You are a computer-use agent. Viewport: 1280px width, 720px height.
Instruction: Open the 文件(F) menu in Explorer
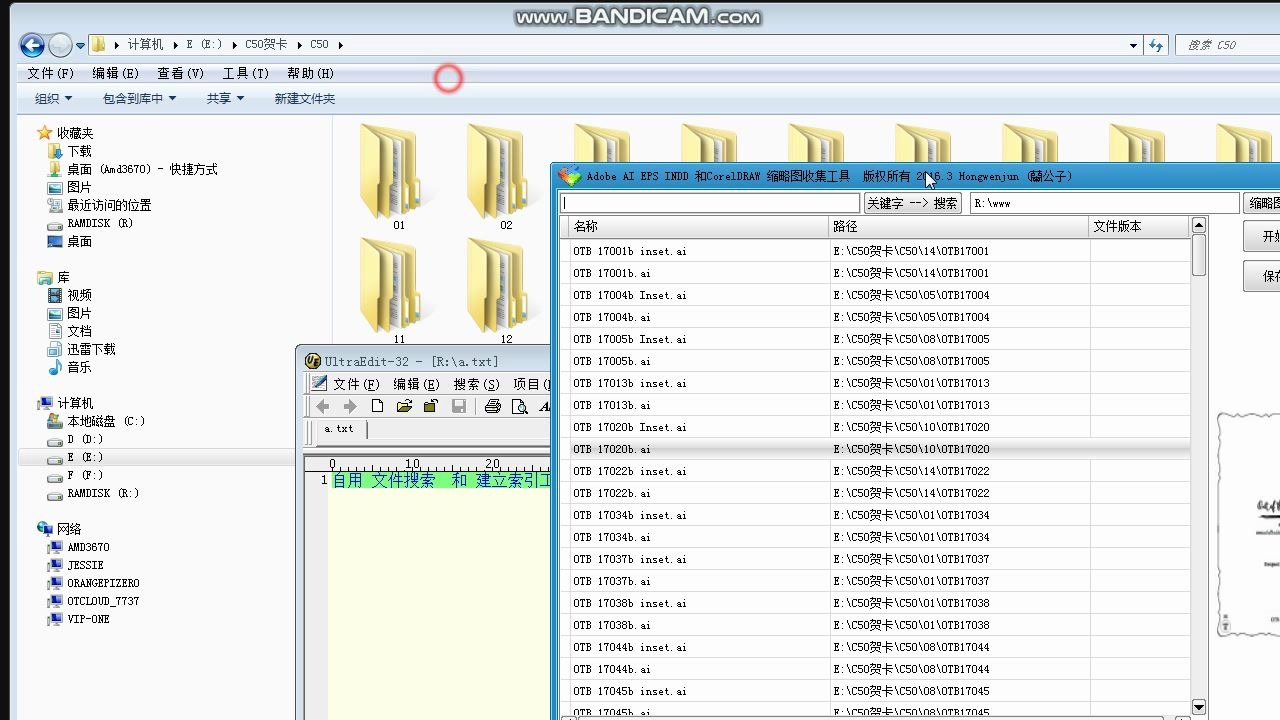coord(51,73)
